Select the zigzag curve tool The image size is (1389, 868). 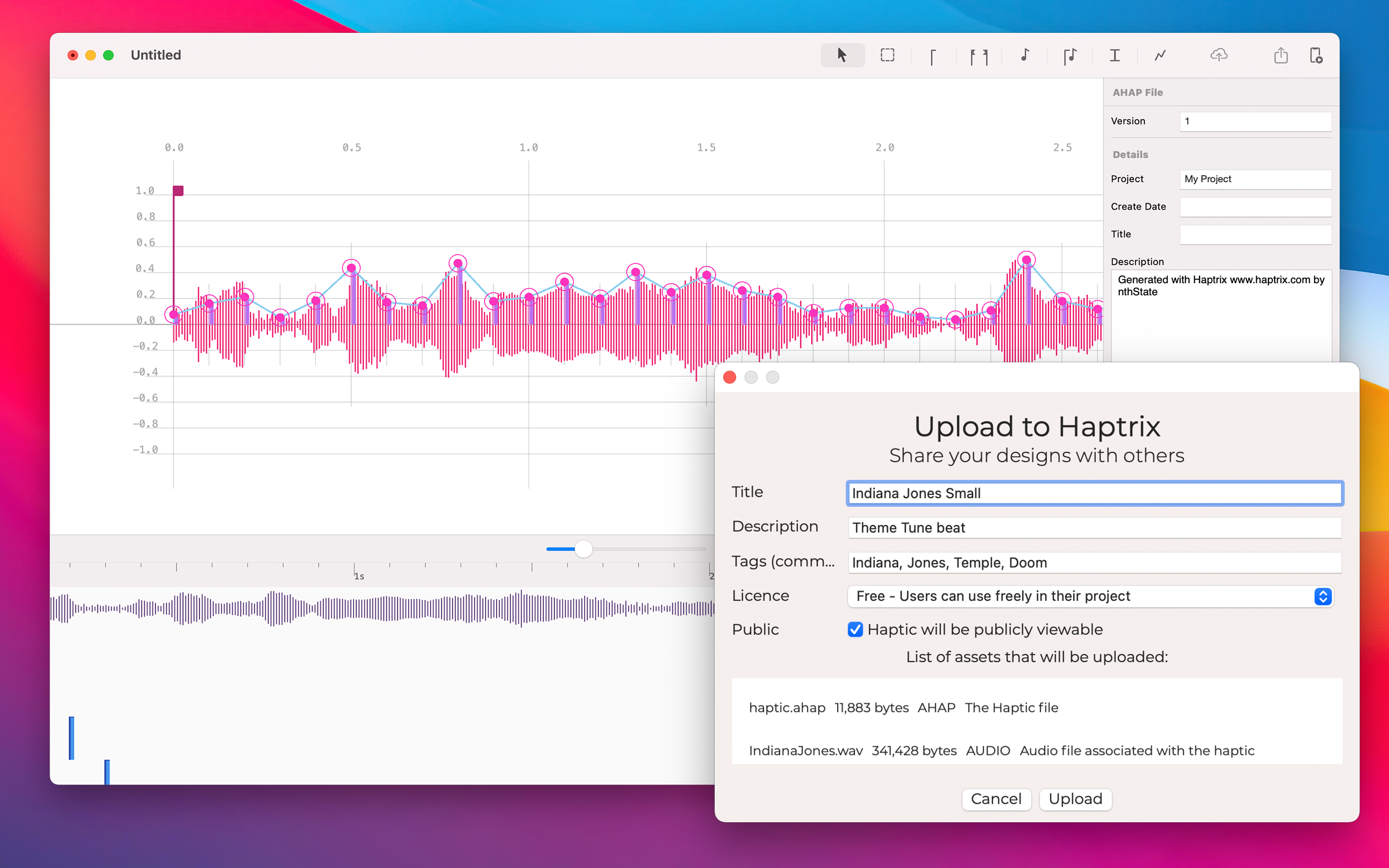click(1160, 55)
